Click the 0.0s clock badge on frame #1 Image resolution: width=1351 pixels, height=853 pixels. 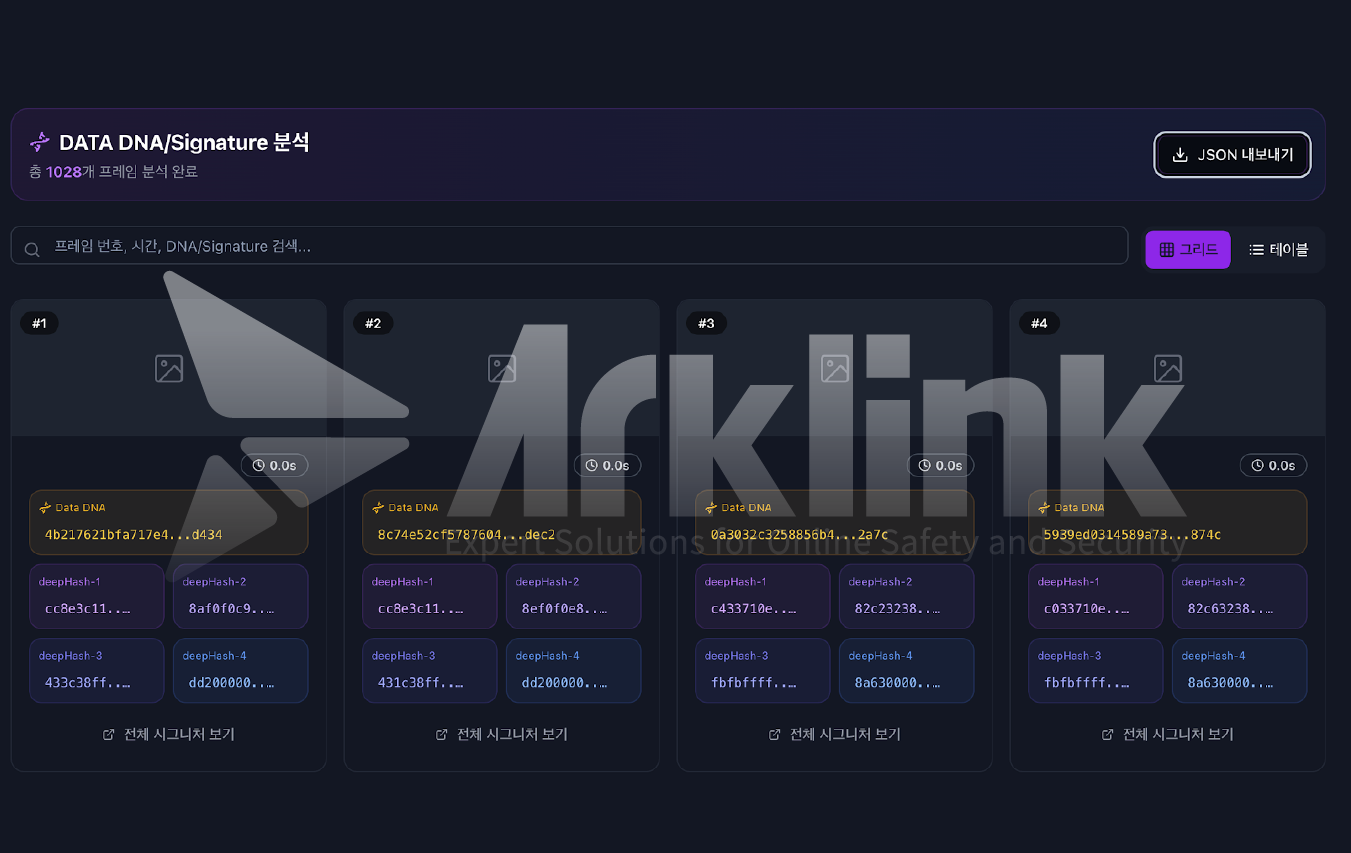coord(274,465)
